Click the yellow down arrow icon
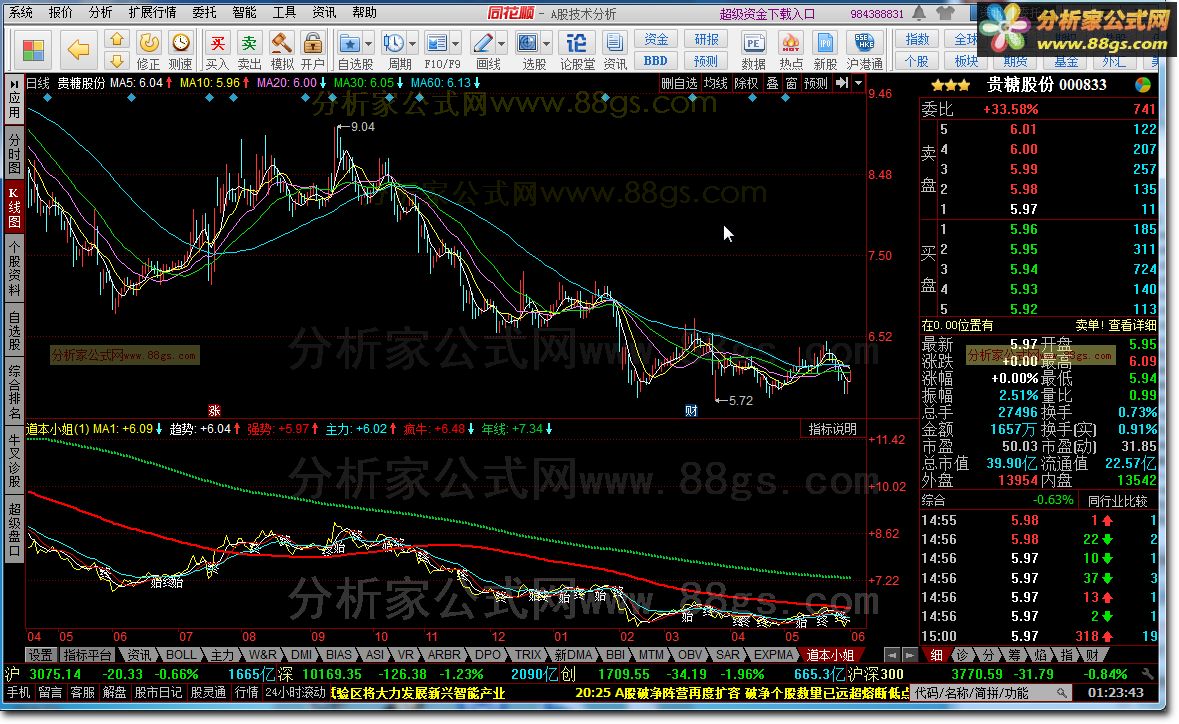1179x724 pixels. [x=117, y=61]
